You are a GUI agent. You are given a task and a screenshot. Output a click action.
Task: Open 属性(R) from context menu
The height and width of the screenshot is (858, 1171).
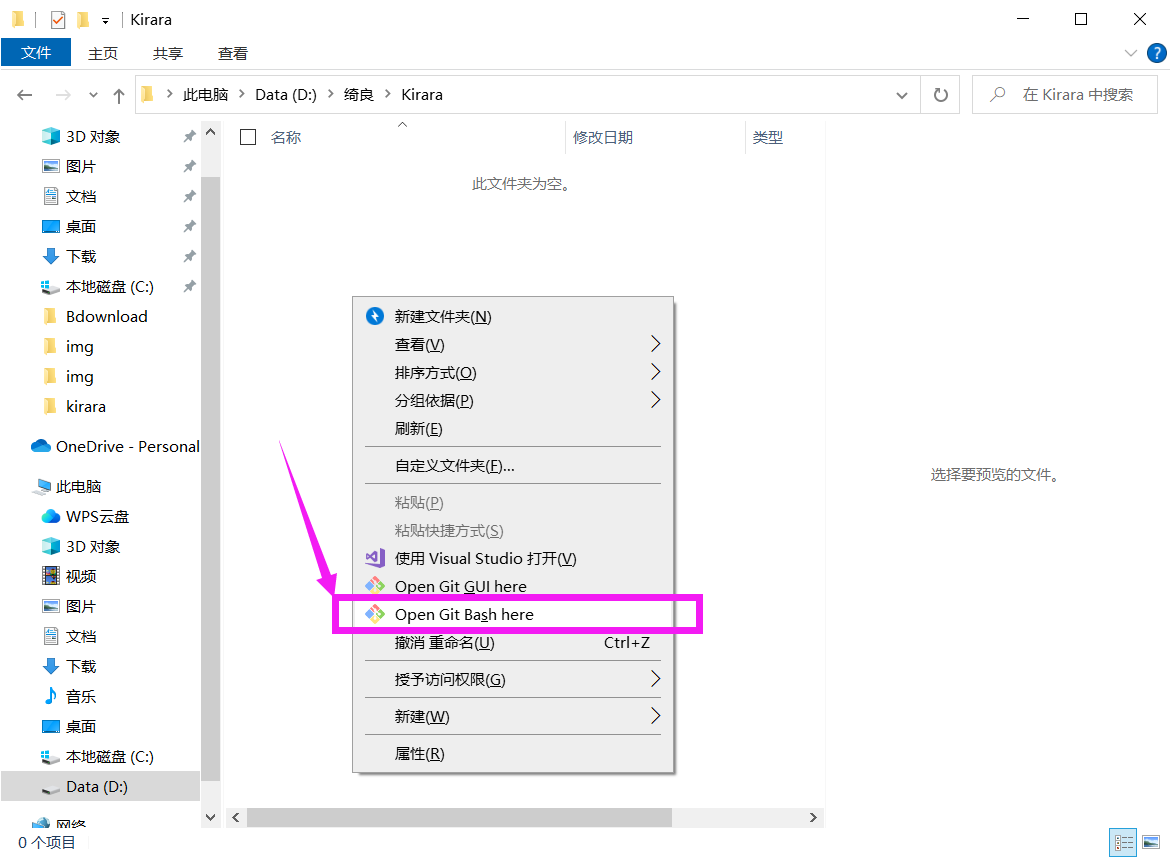click(x=513, y=753)
